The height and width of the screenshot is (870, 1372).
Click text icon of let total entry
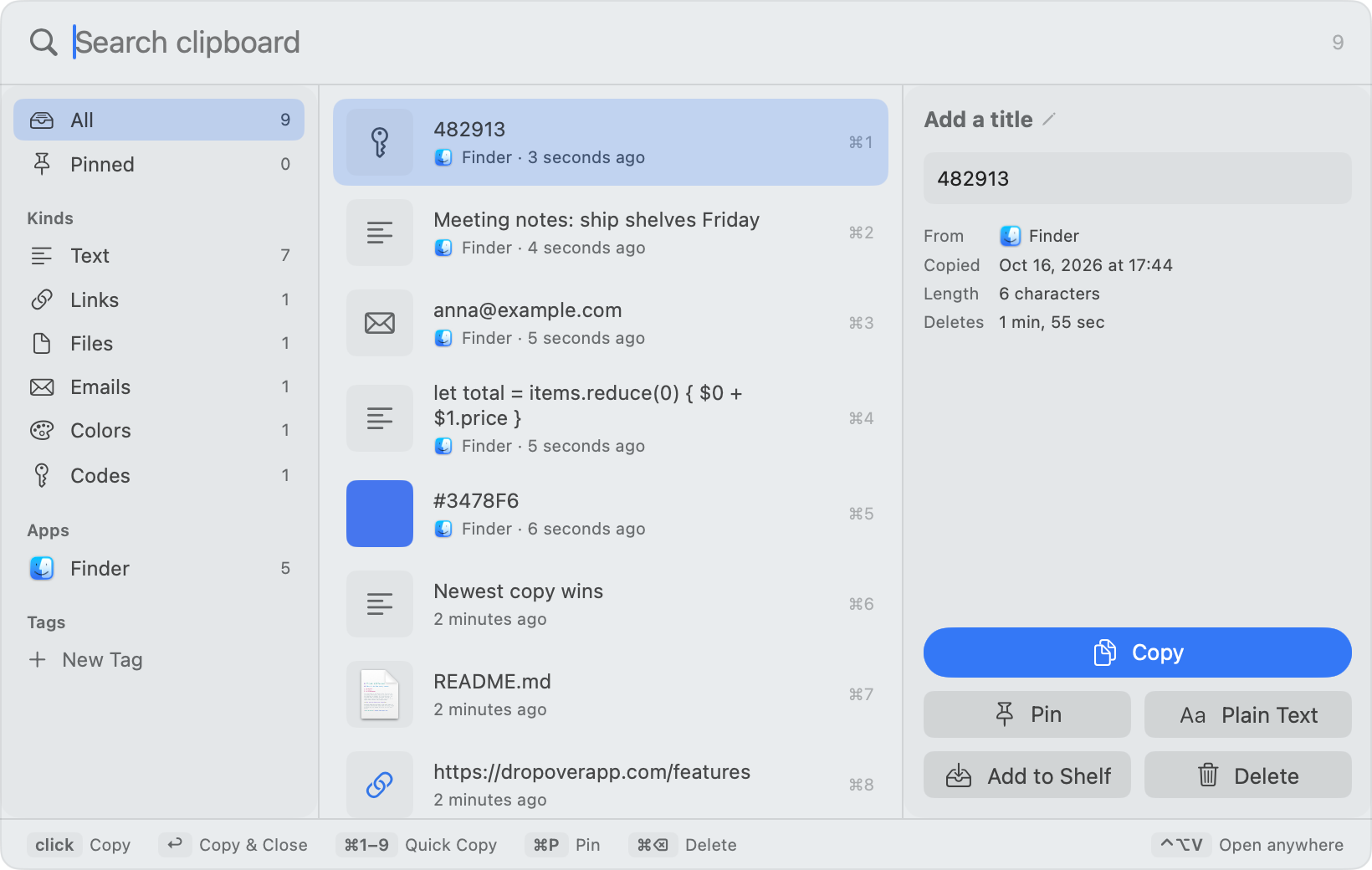(x=380, y=418)
